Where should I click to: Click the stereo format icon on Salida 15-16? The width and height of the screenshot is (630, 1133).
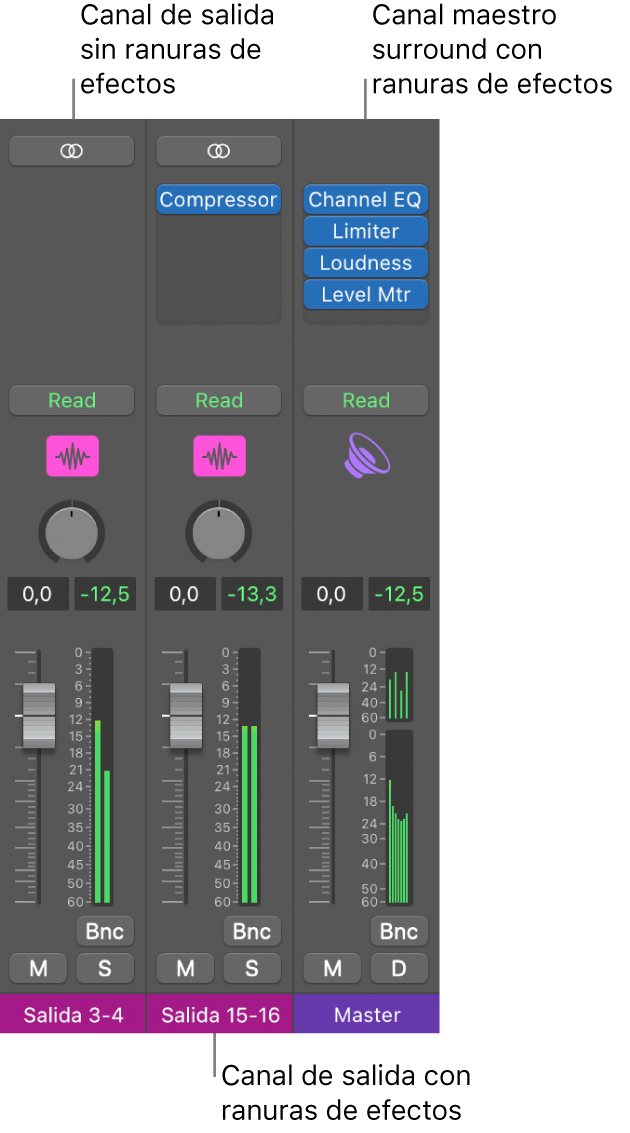point(218,150)
